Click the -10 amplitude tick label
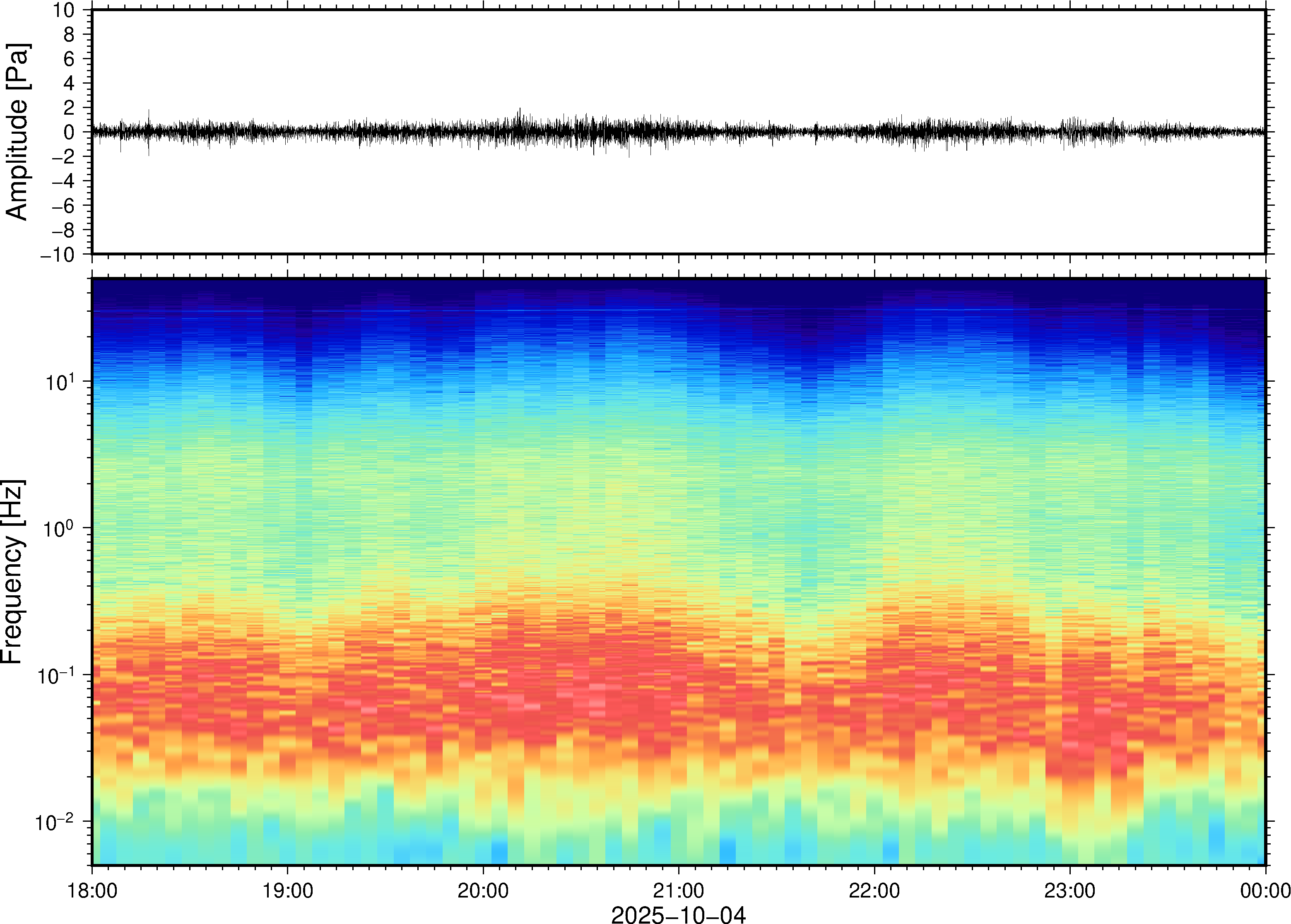The width and height of the screenshot is (1291, 924). [58, 254]
